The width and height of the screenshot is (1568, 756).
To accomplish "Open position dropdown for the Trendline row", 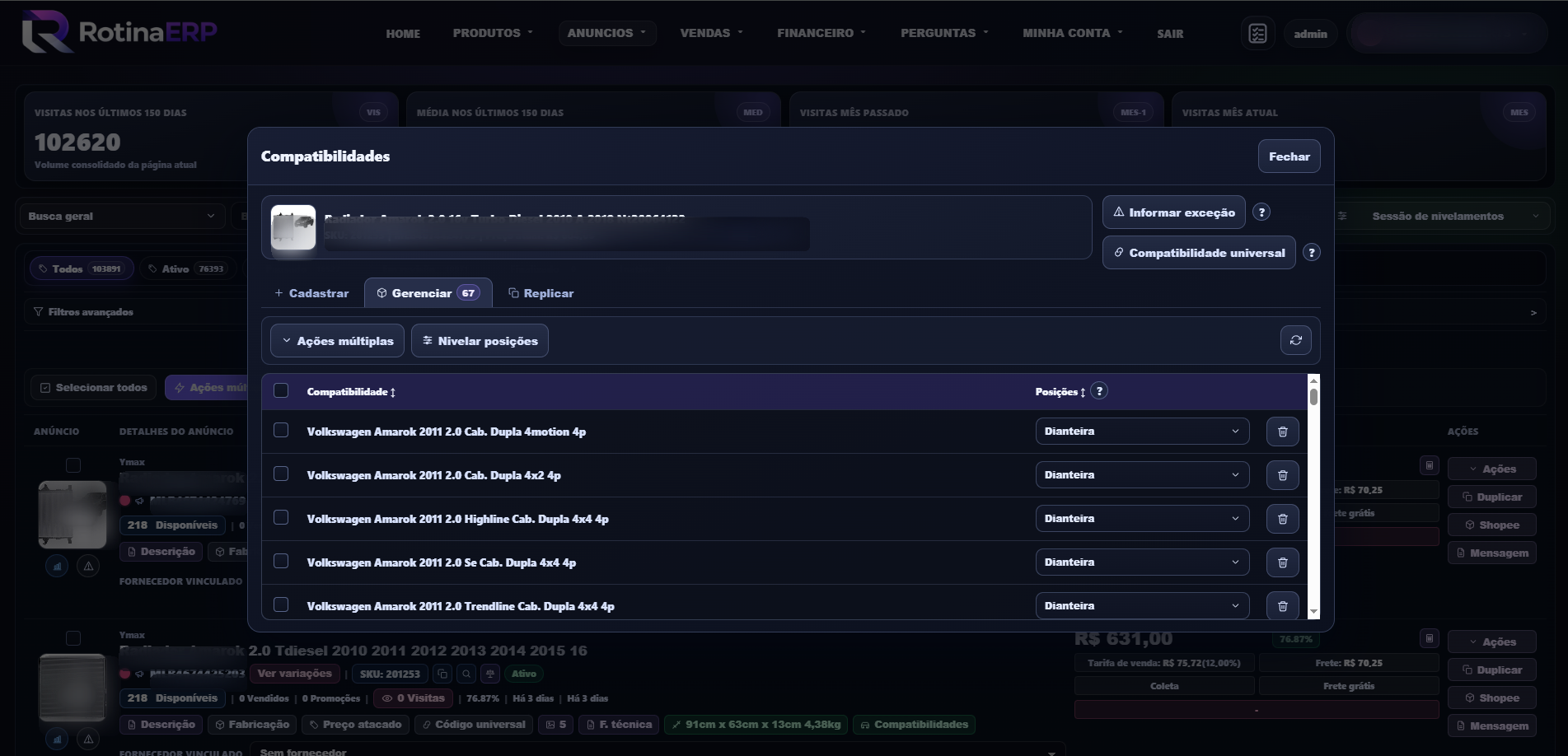I will (x=1142, y=606).
